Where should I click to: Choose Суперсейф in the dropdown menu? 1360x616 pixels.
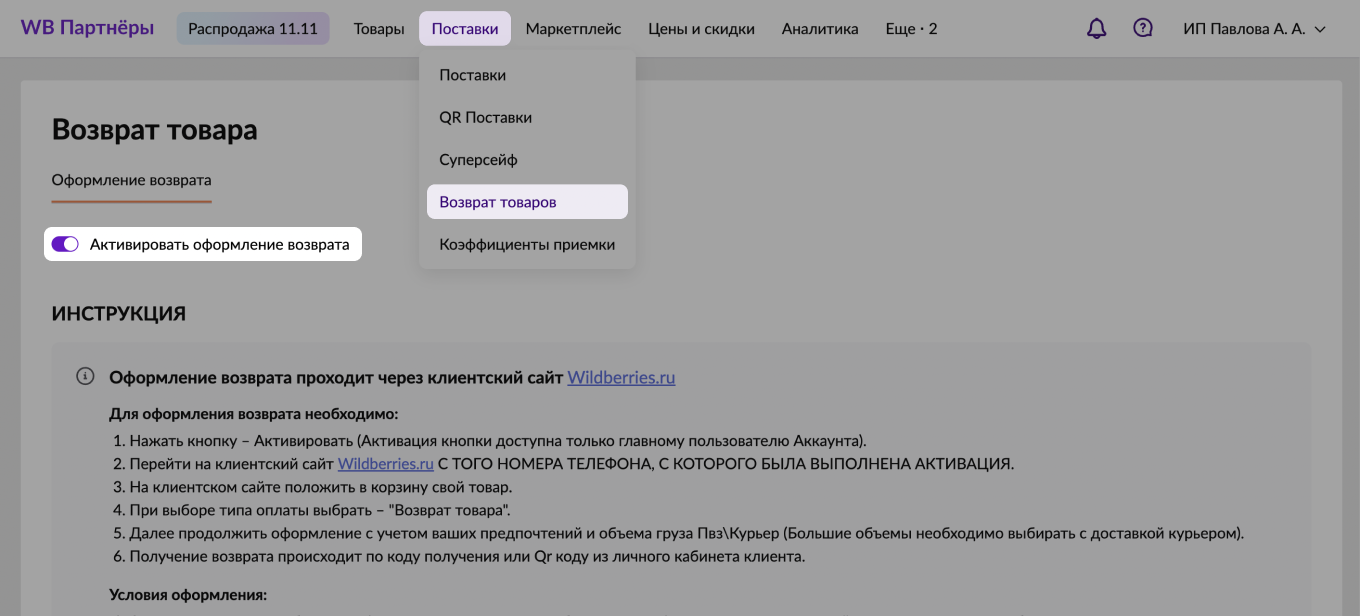[x=476, y=159]
